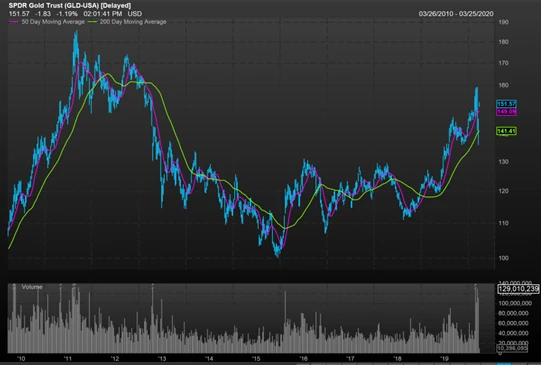The image size is (541, 365).
Task: Click the green 141.41 moving average tag
Action: [506, 131]
